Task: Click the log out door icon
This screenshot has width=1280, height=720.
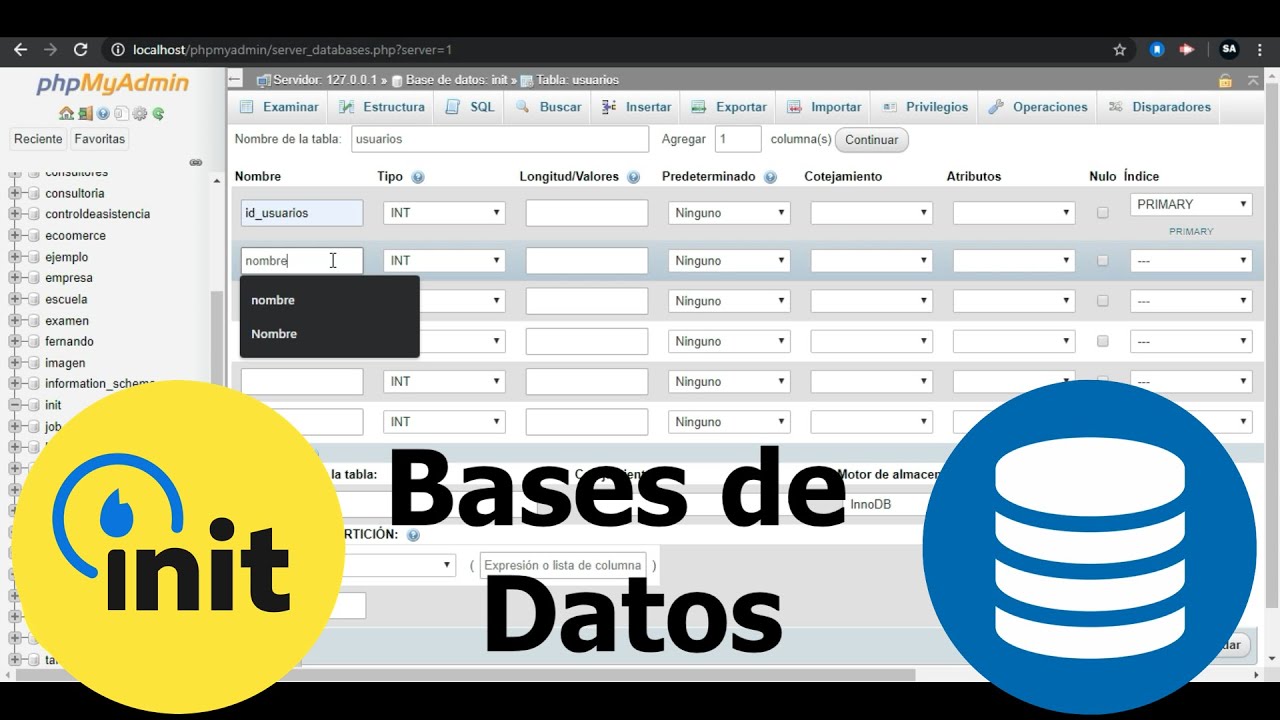Action: pyautogui.click(x=85, y=114)
